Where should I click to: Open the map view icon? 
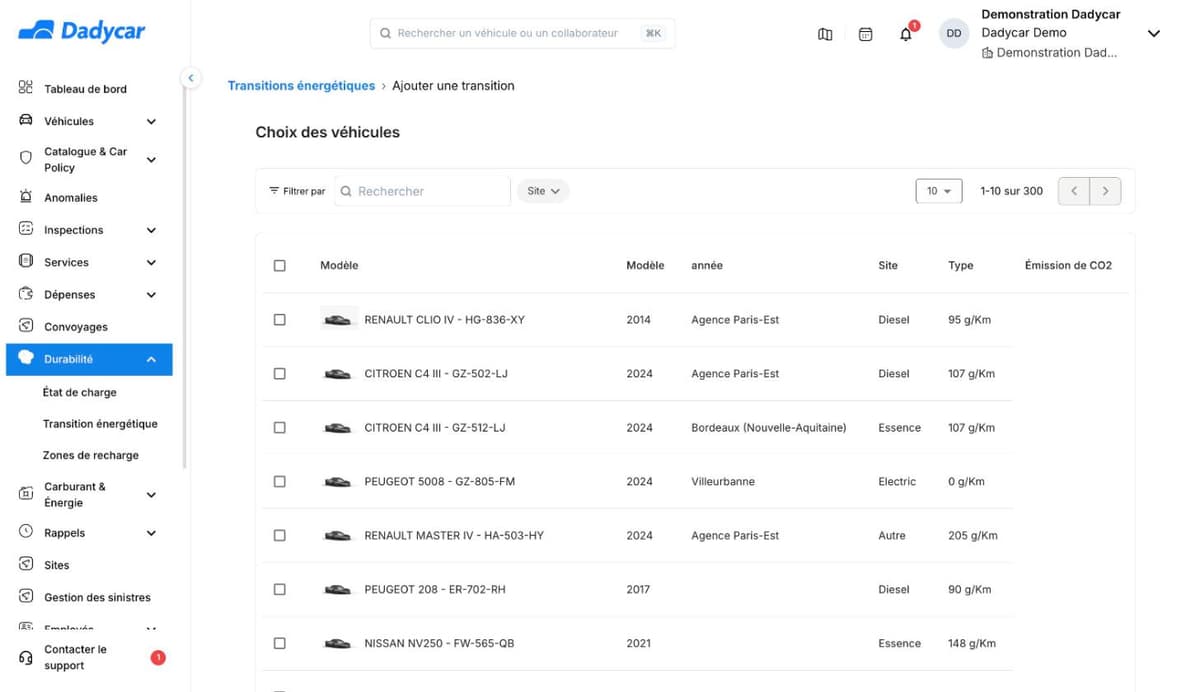pos(825,34)
